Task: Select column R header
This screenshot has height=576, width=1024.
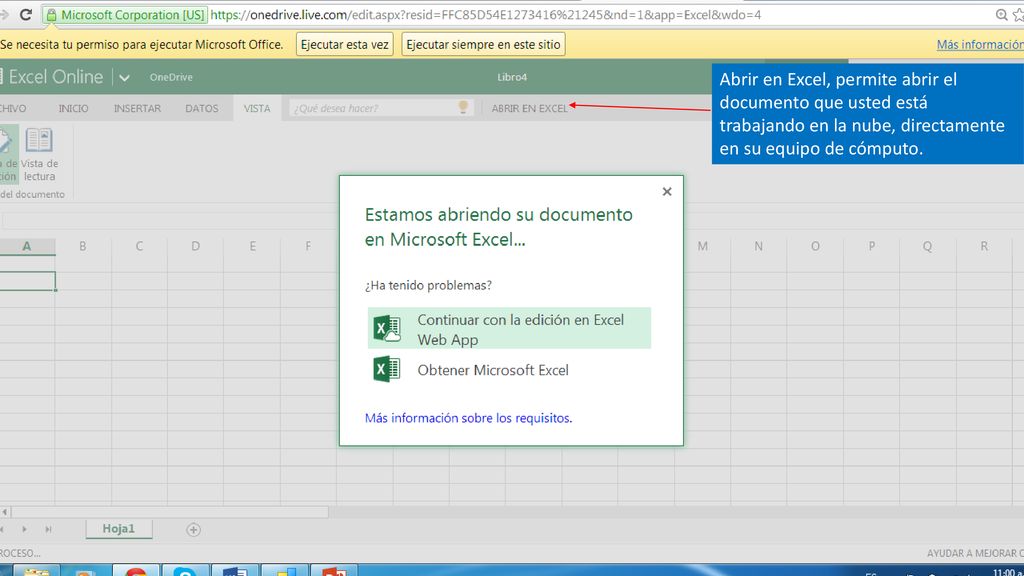Action: click(x=984, y=246)
